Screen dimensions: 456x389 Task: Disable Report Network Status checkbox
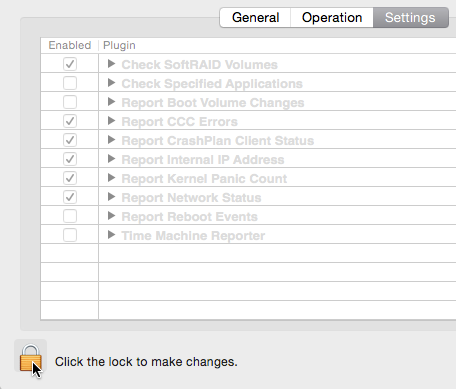tap(70, 197)
